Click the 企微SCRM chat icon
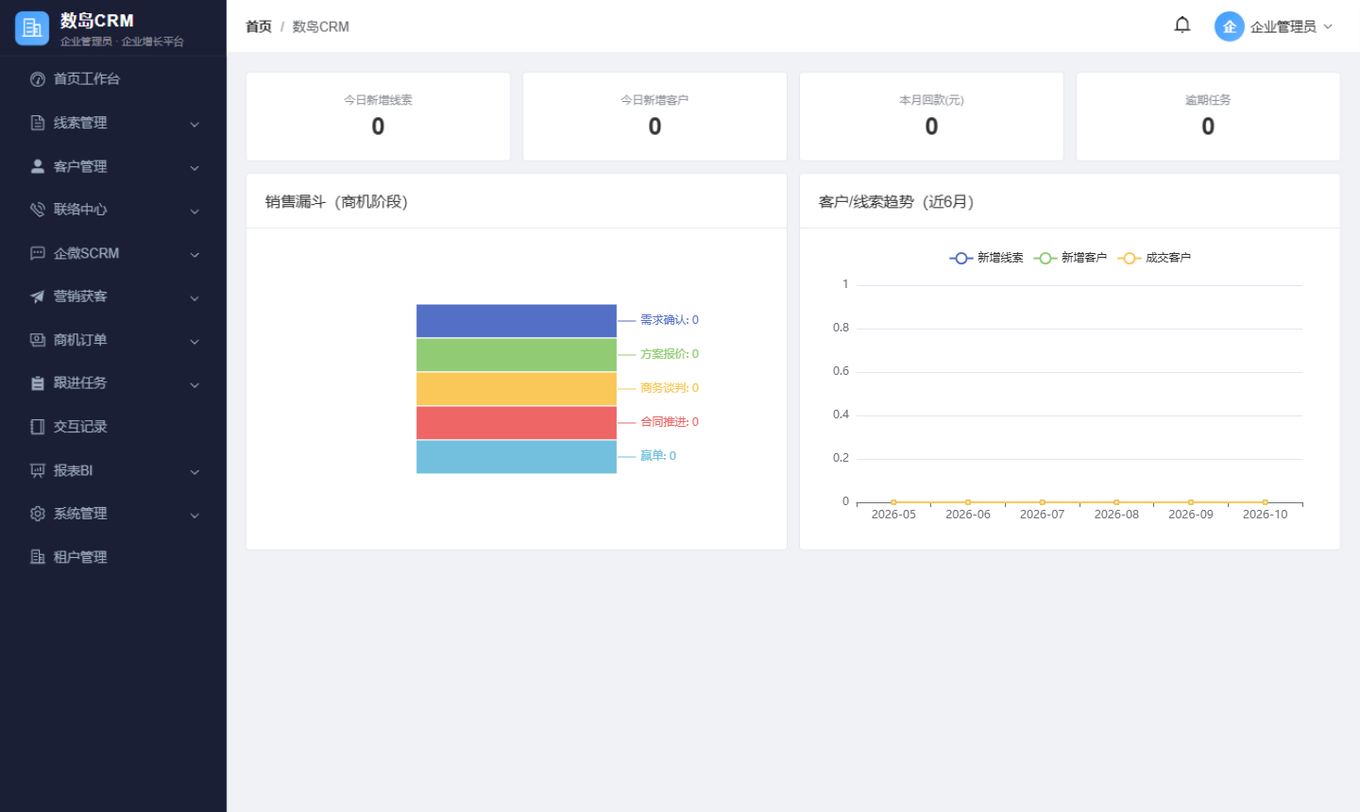The image size is (1360, 812). (x=38, y=253)
